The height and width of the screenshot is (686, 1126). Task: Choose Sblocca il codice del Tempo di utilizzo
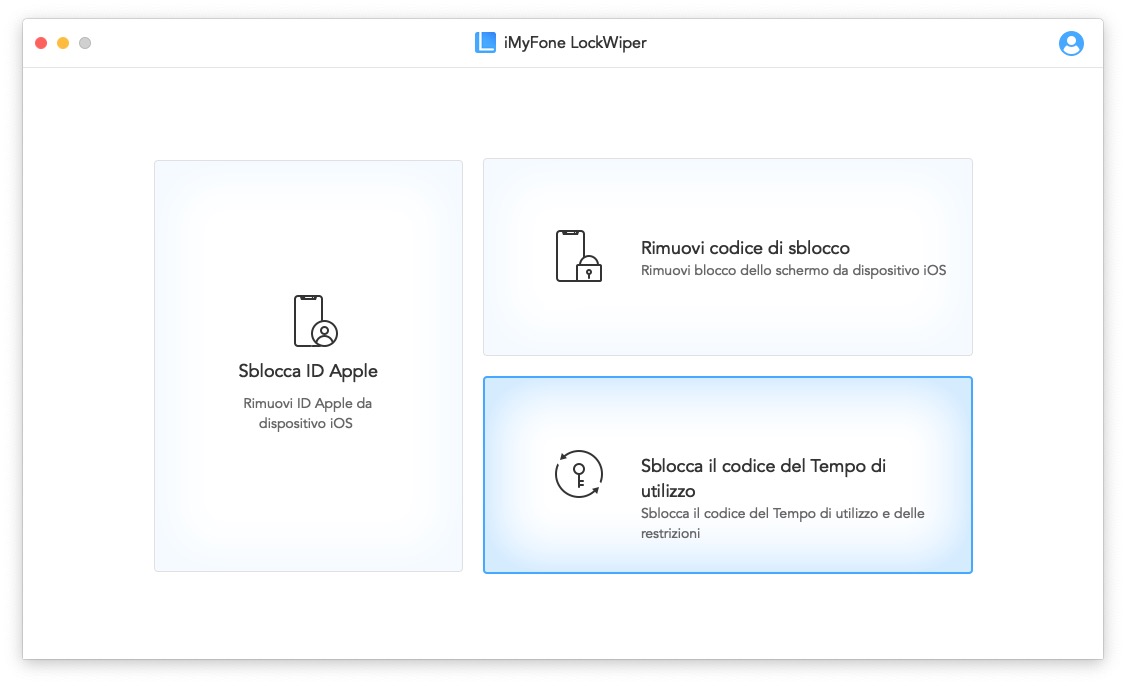click(727, 475)
